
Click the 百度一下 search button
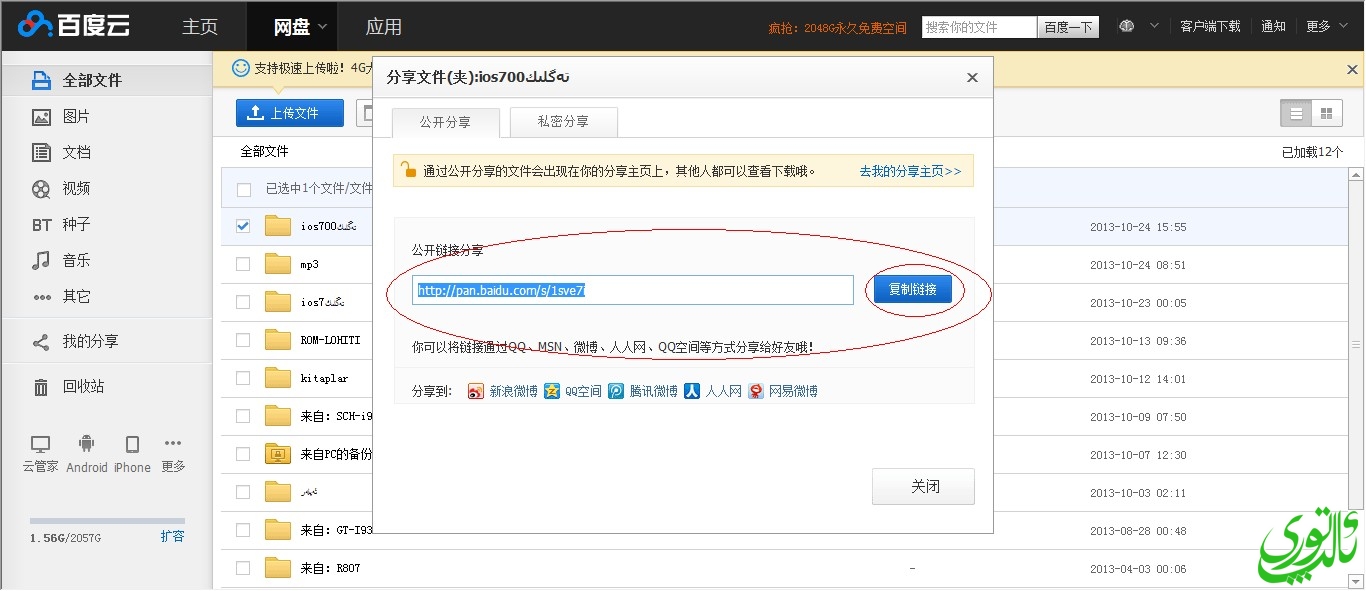tap(1067, 27)
